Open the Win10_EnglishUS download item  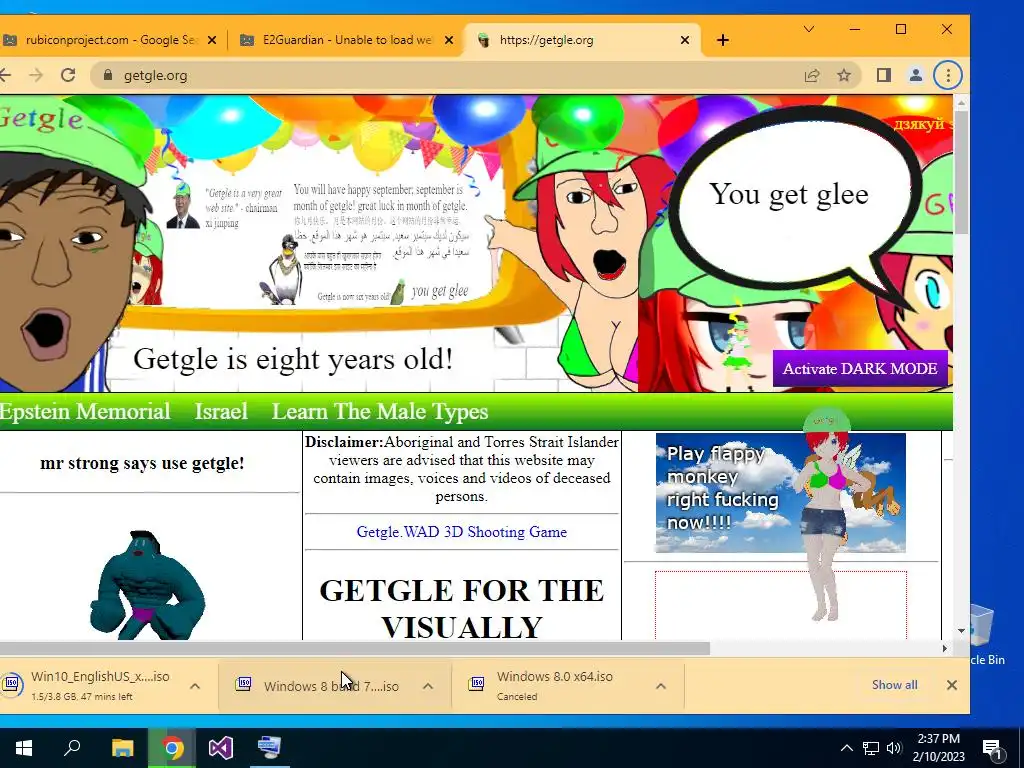91,686
